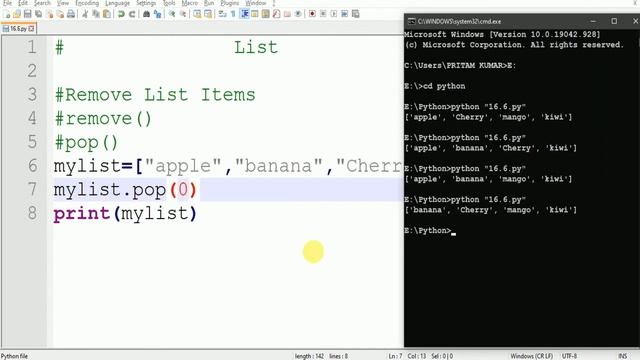Click the cmd.exe title bar icon
This screenshot has width=640, height=360.
click(411, 21)
